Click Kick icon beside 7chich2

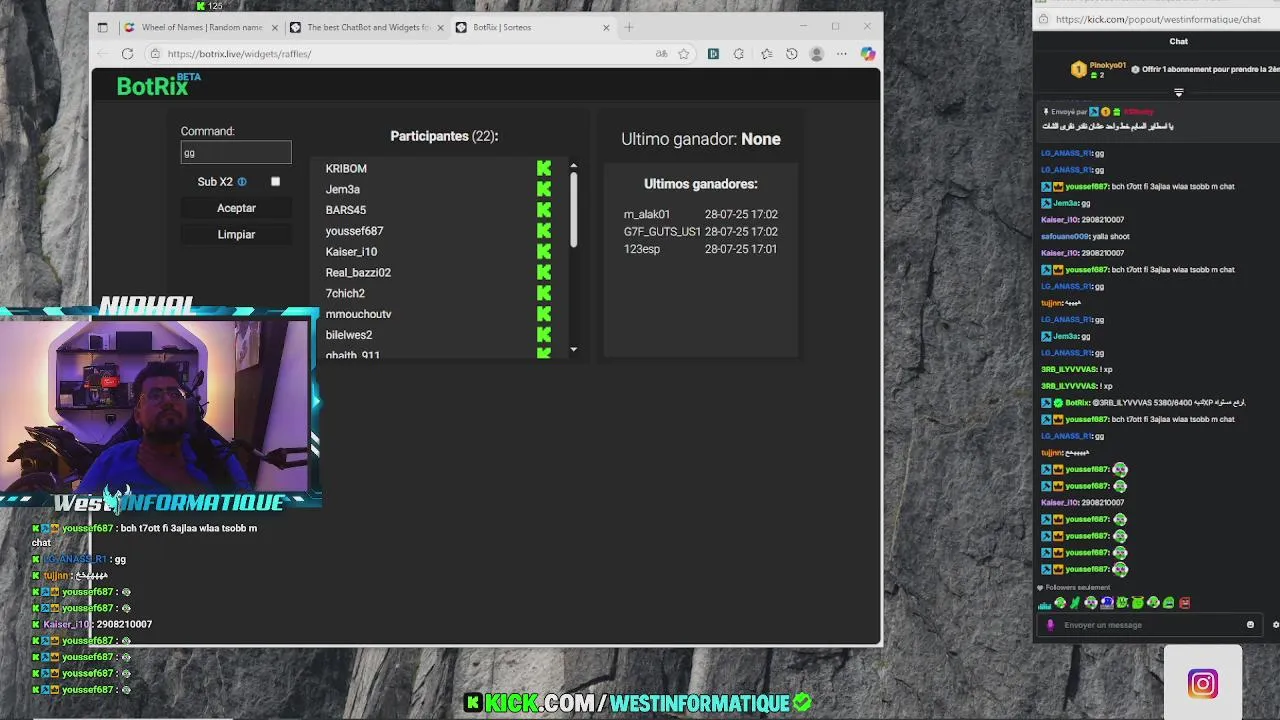click(x=544, y=293)
